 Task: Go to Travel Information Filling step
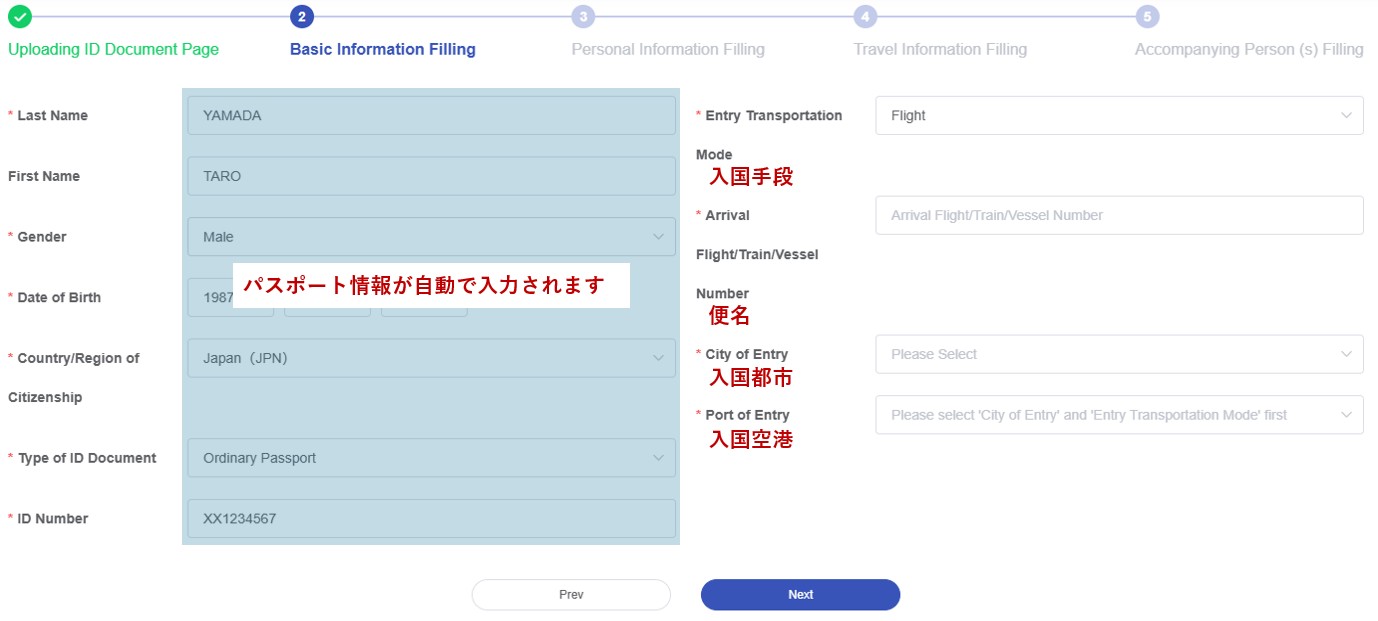tap(940, 49)
